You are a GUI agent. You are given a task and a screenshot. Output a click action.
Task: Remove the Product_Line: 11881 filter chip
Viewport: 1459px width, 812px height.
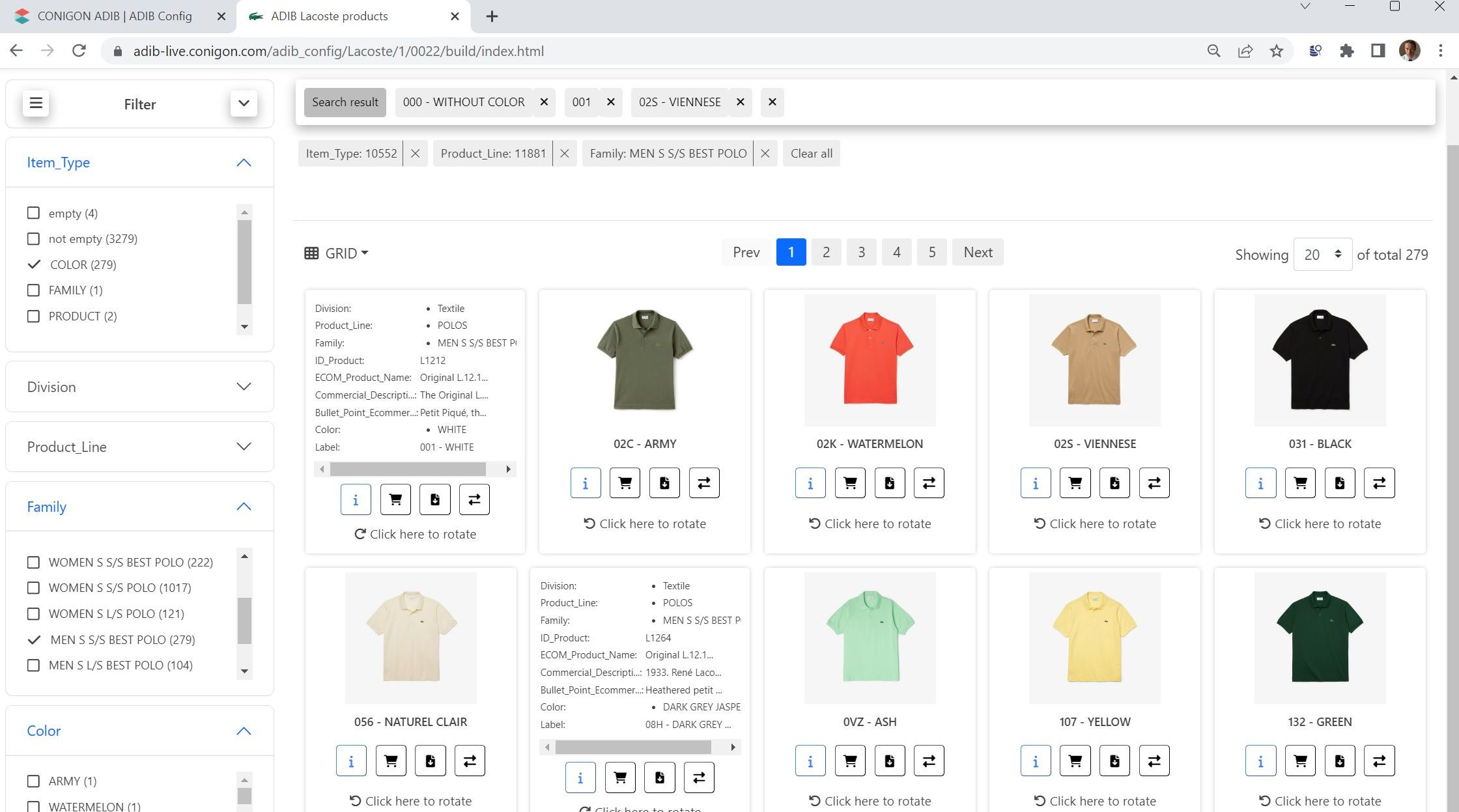(x=565, y=154)
